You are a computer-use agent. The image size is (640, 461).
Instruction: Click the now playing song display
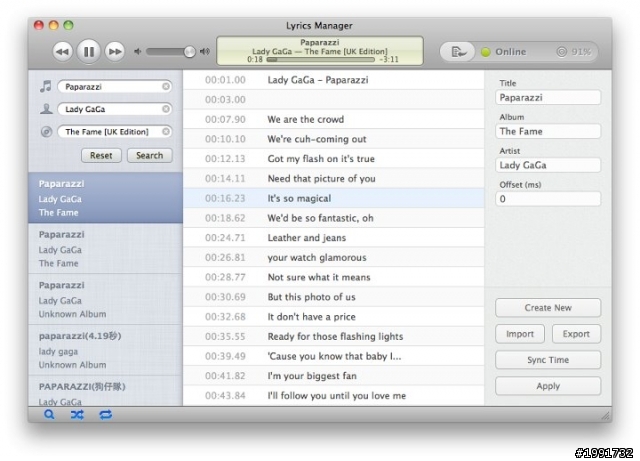click(x=320, y=51)
